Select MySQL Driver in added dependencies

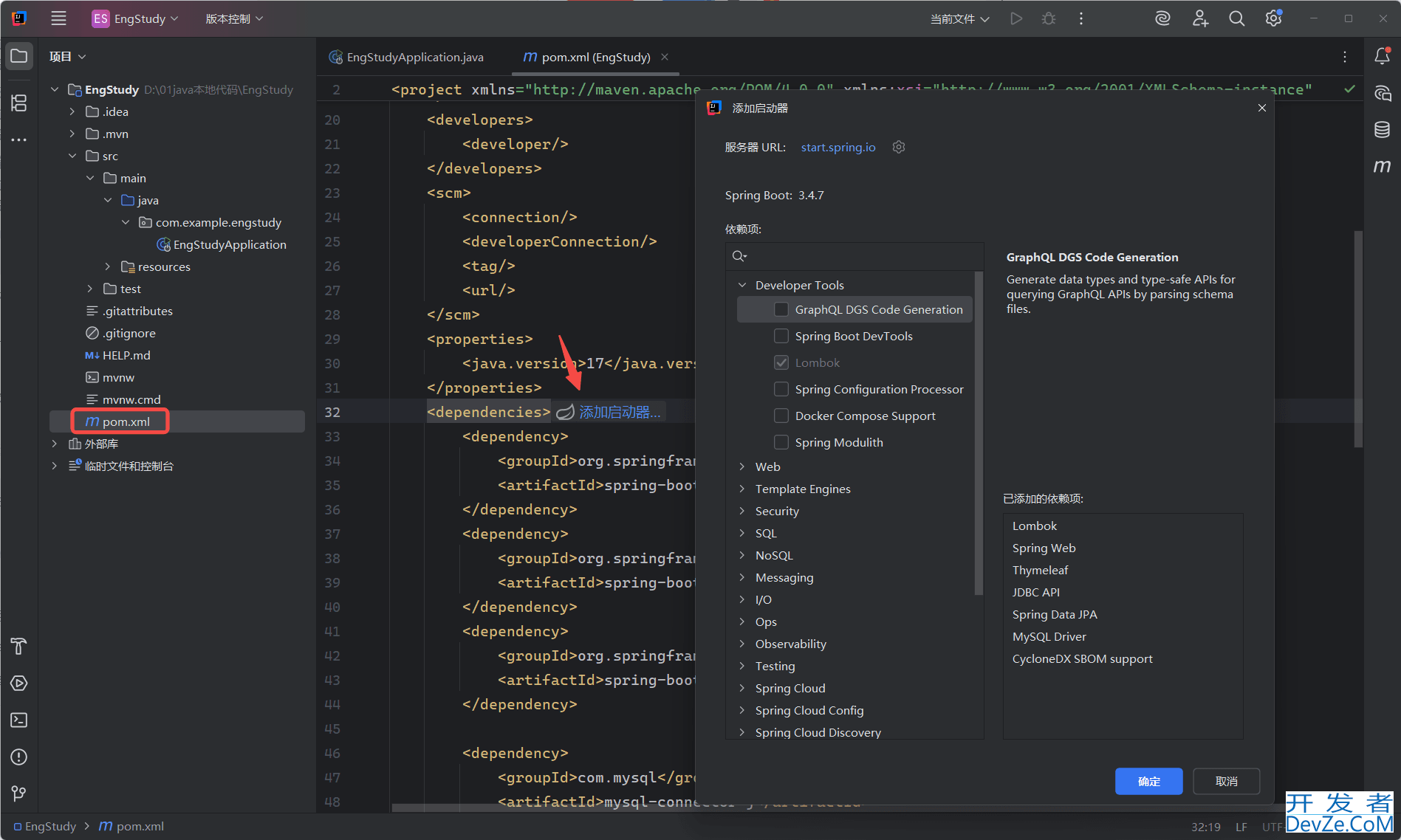coord(1049,636)
